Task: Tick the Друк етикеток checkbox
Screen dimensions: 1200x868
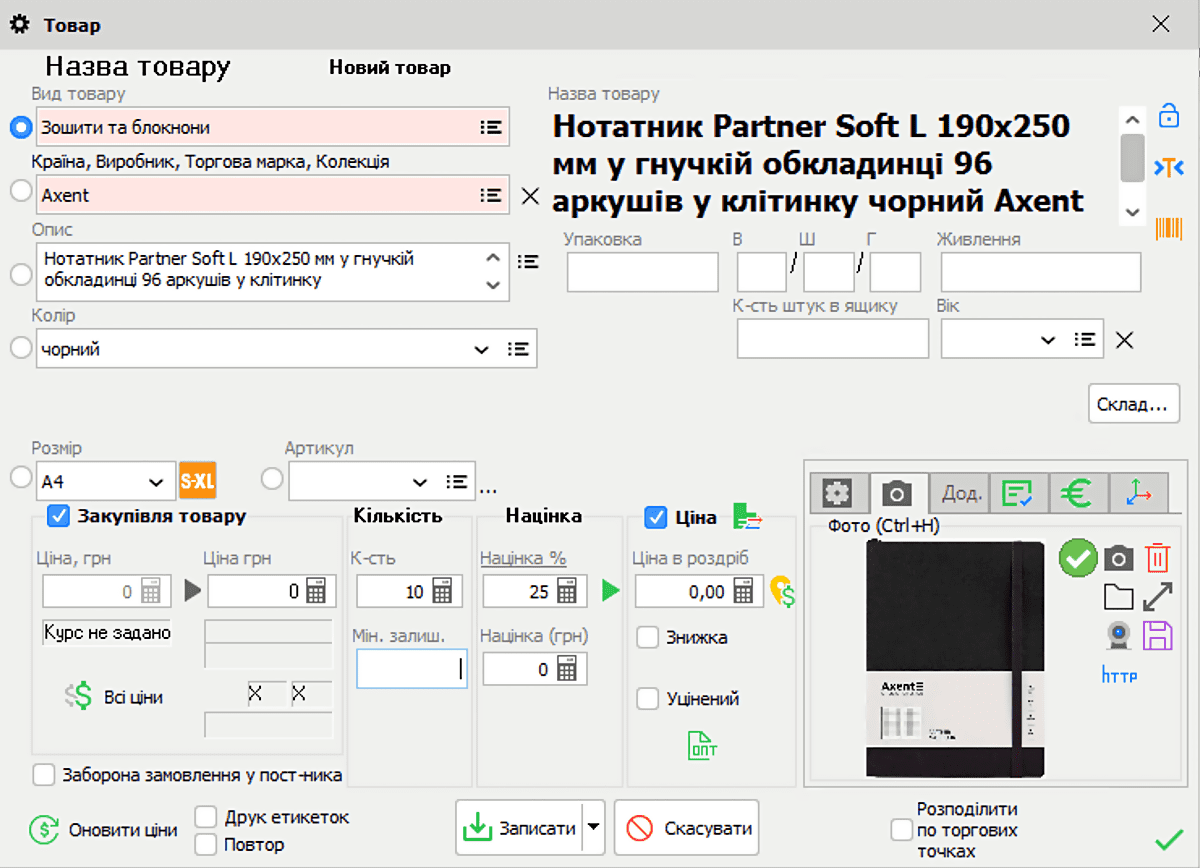Action: (x=206, y=817)
